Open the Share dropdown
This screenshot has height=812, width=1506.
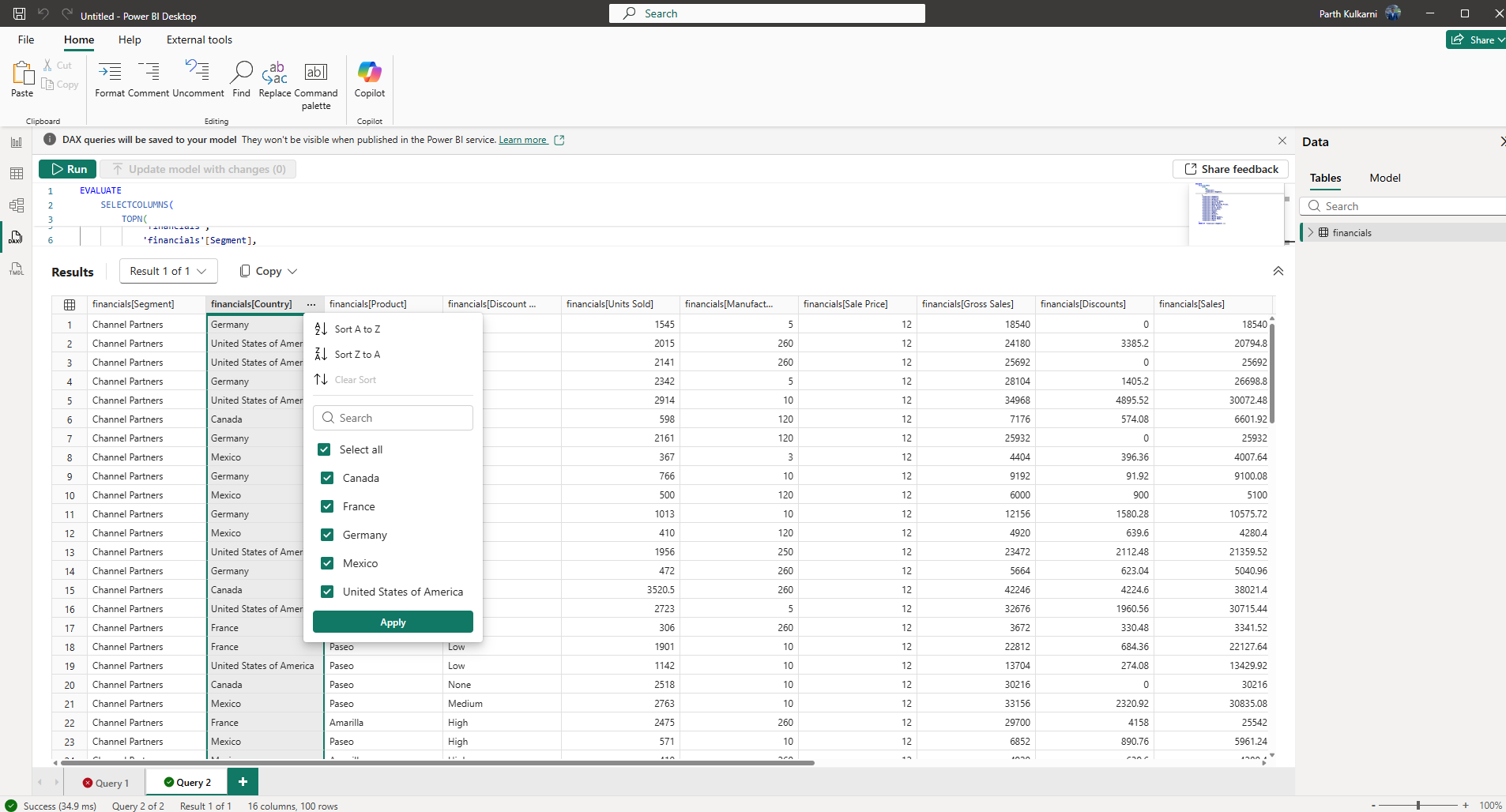tap(1476, 39)
